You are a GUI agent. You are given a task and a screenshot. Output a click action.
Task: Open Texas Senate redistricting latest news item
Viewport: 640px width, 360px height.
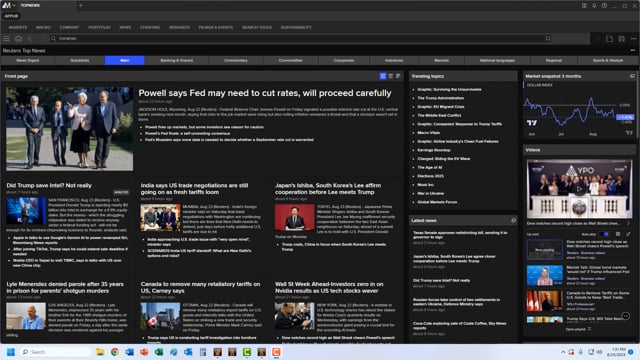pyautogui.click(x=460, y=235)
